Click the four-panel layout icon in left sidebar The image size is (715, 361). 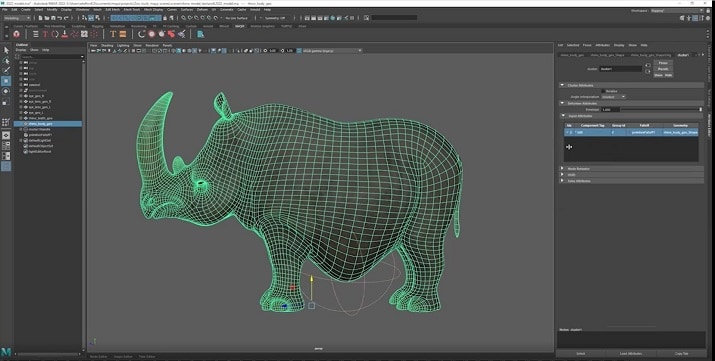pos(6,146)
